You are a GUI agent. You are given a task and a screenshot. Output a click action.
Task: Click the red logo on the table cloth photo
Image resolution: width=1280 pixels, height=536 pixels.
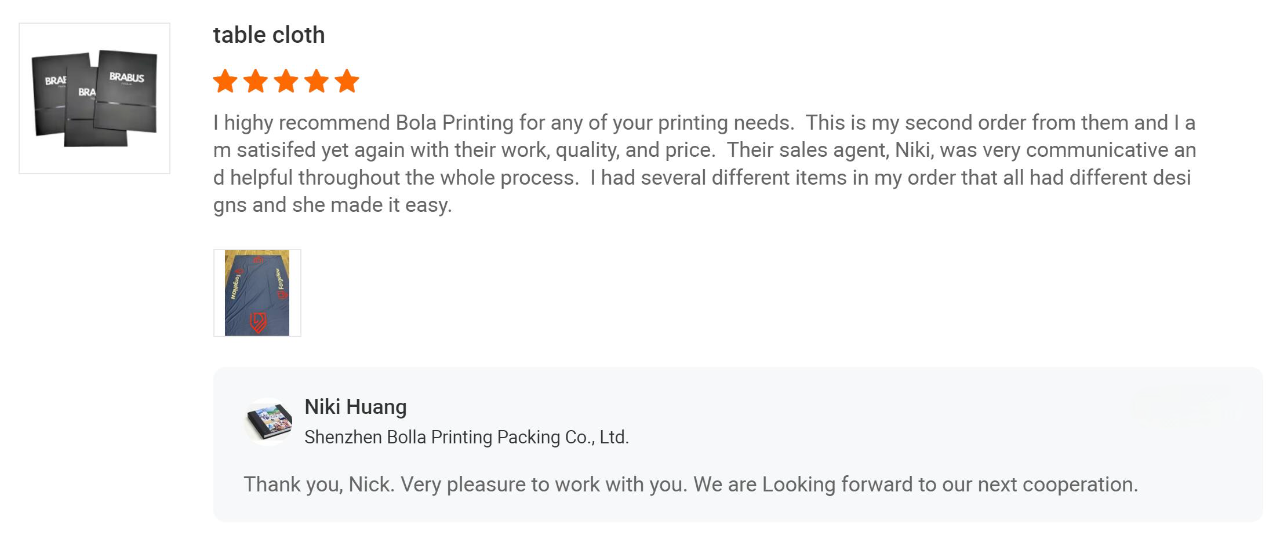coord(256,322)
